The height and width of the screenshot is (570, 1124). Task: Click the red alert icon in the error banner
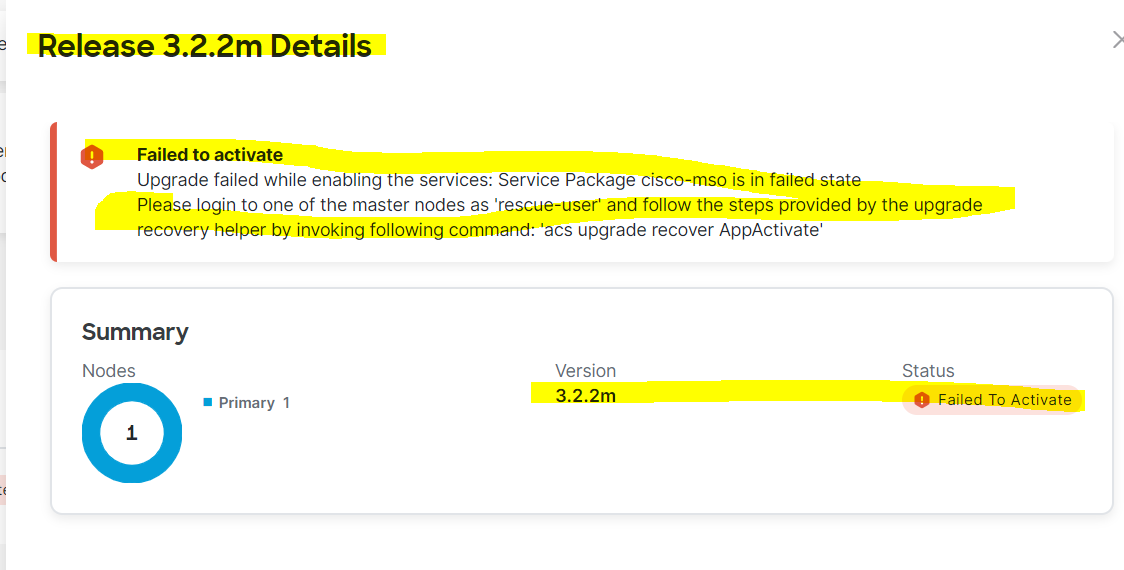point(92,156)
